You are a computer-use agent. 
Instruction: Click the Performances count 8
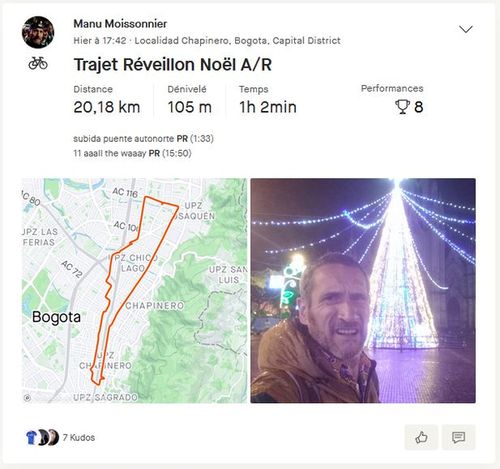(419, 107)
